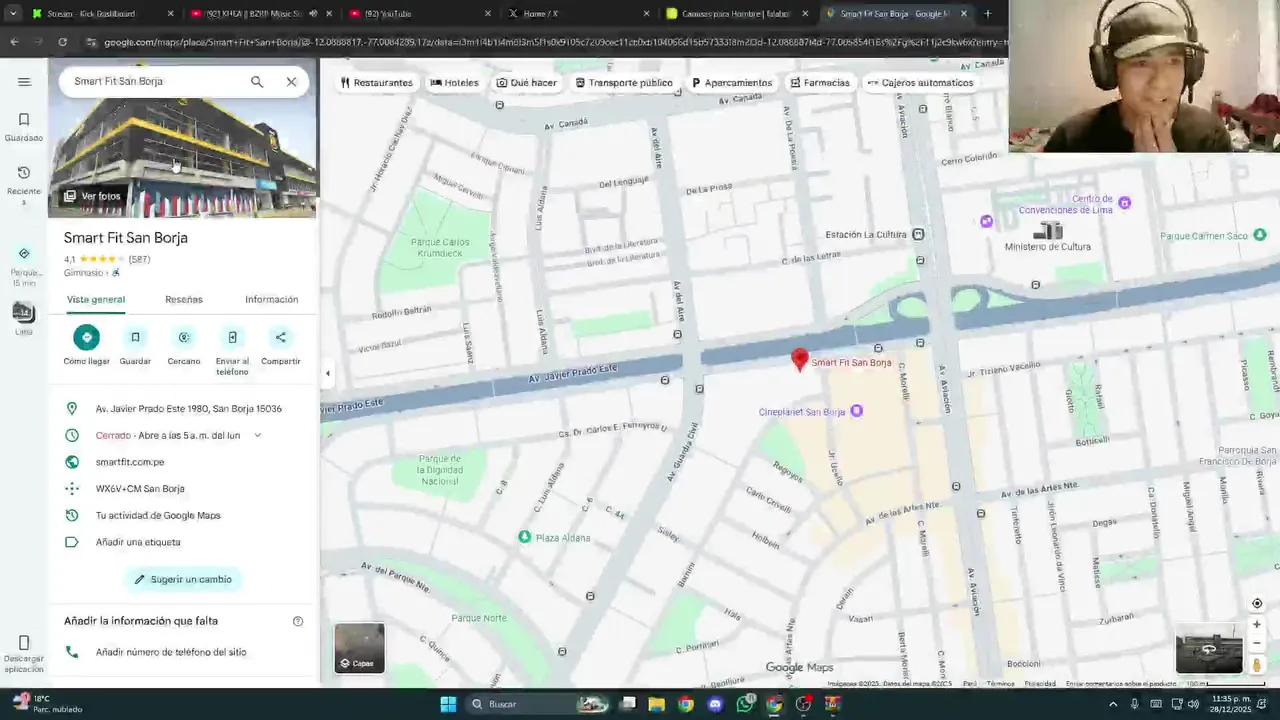Select the Cajeros automáticos chip
The width and height of the screenshot is (1280, 720).
920,83
